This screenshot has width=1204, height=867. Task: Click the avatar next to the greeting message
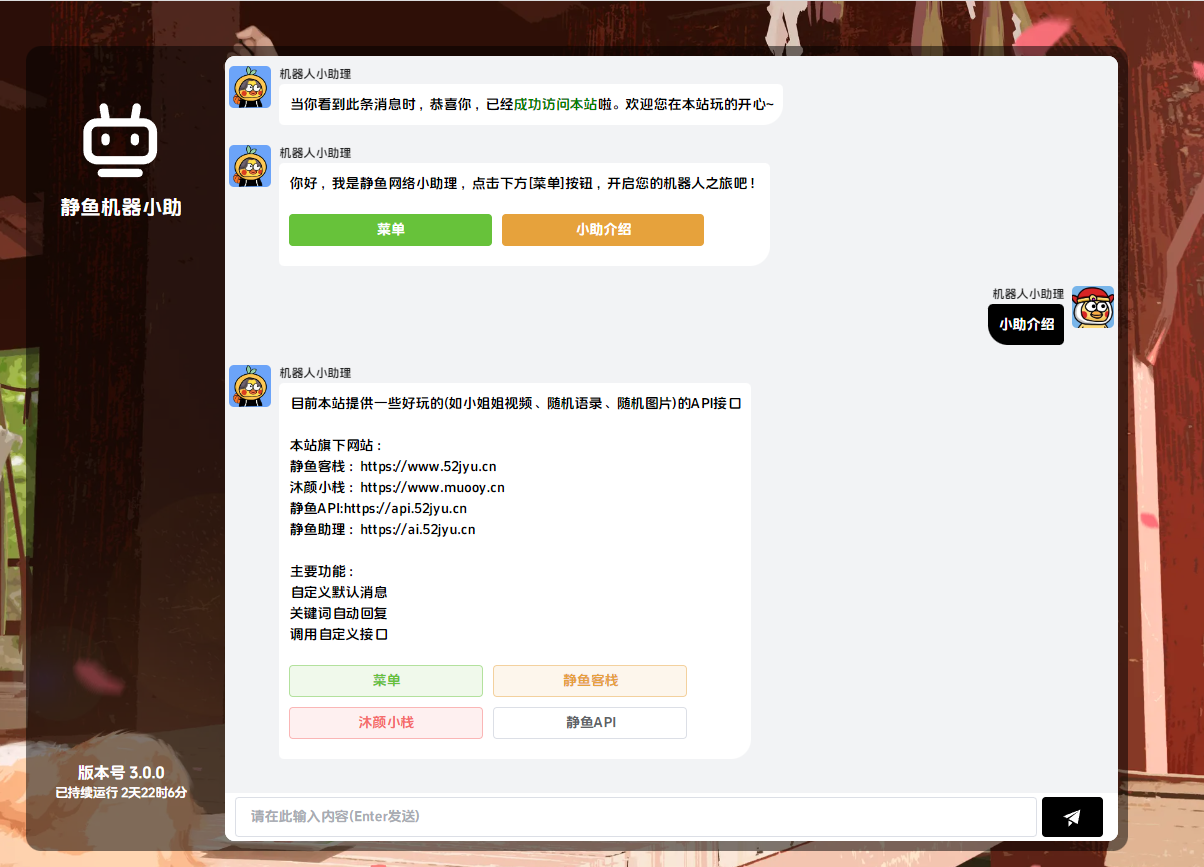click(x=250, y=167)
